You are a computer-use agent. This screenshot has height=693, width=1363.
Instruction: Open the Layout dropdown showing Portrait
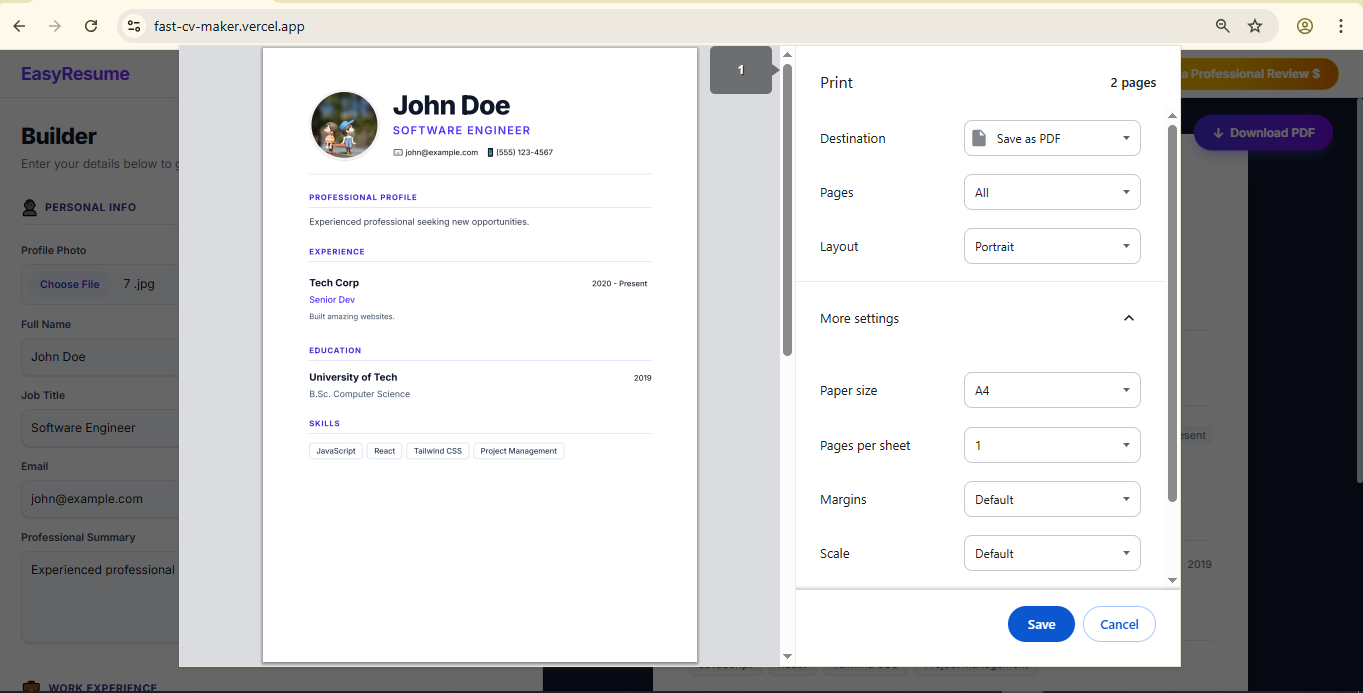pyautogui.click(x=1051, y=245)
